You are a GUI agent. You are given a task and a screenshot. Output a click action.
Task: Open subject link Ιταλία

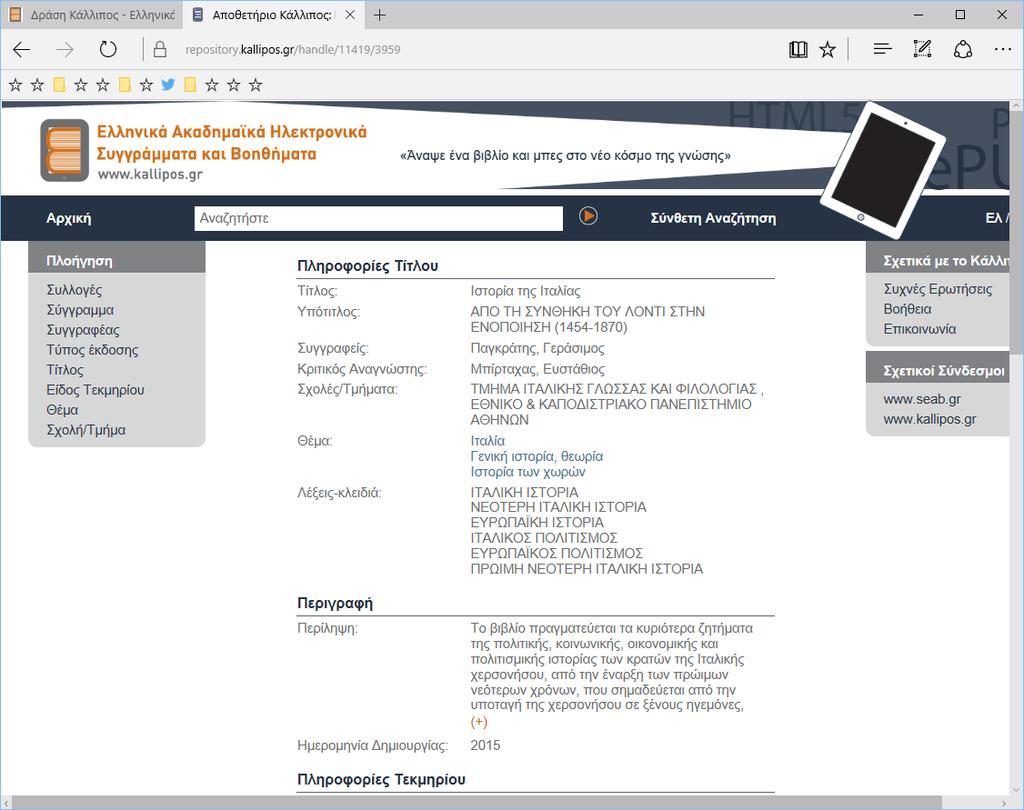487,441
